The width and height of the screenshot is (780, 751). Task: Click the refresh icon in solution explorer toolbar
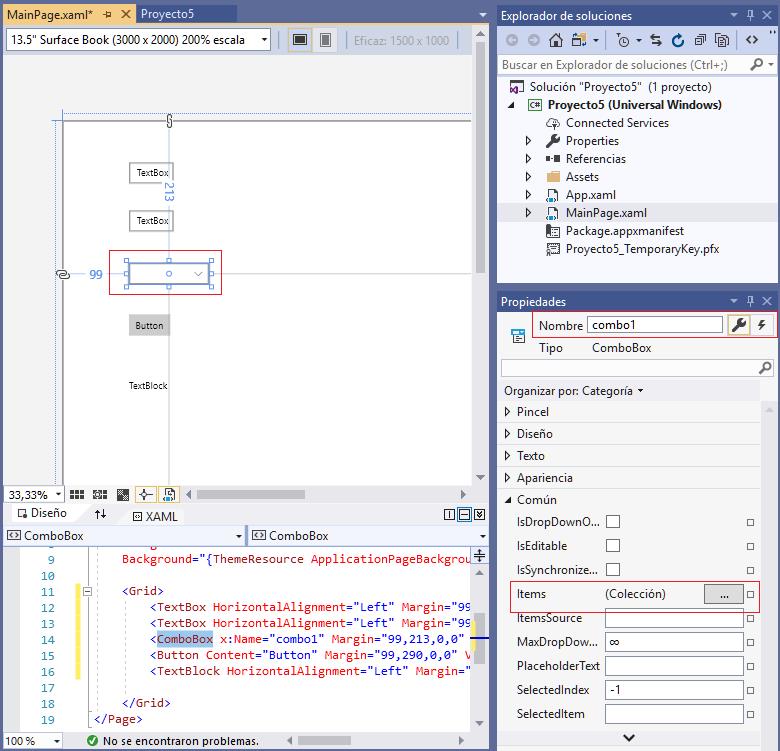pyautogui.click(x=677, y=41)
